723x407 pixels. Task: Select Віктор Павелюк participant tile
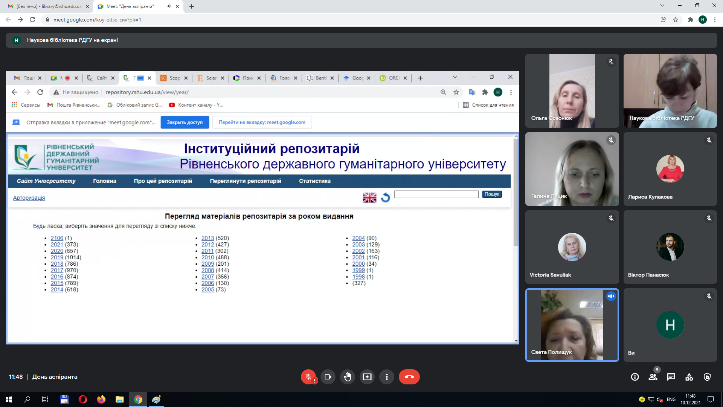670,247
